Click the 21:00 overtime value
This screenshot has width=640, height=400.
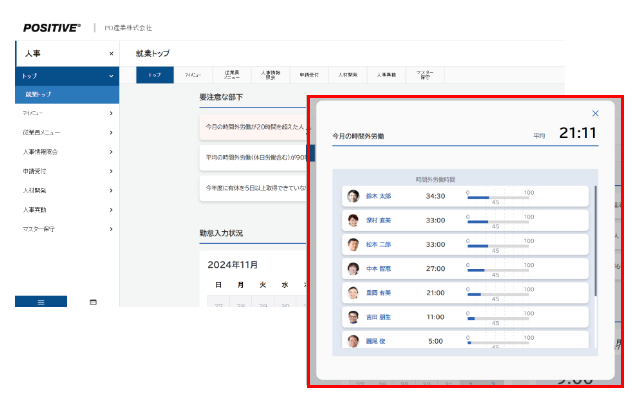[435, 293]
